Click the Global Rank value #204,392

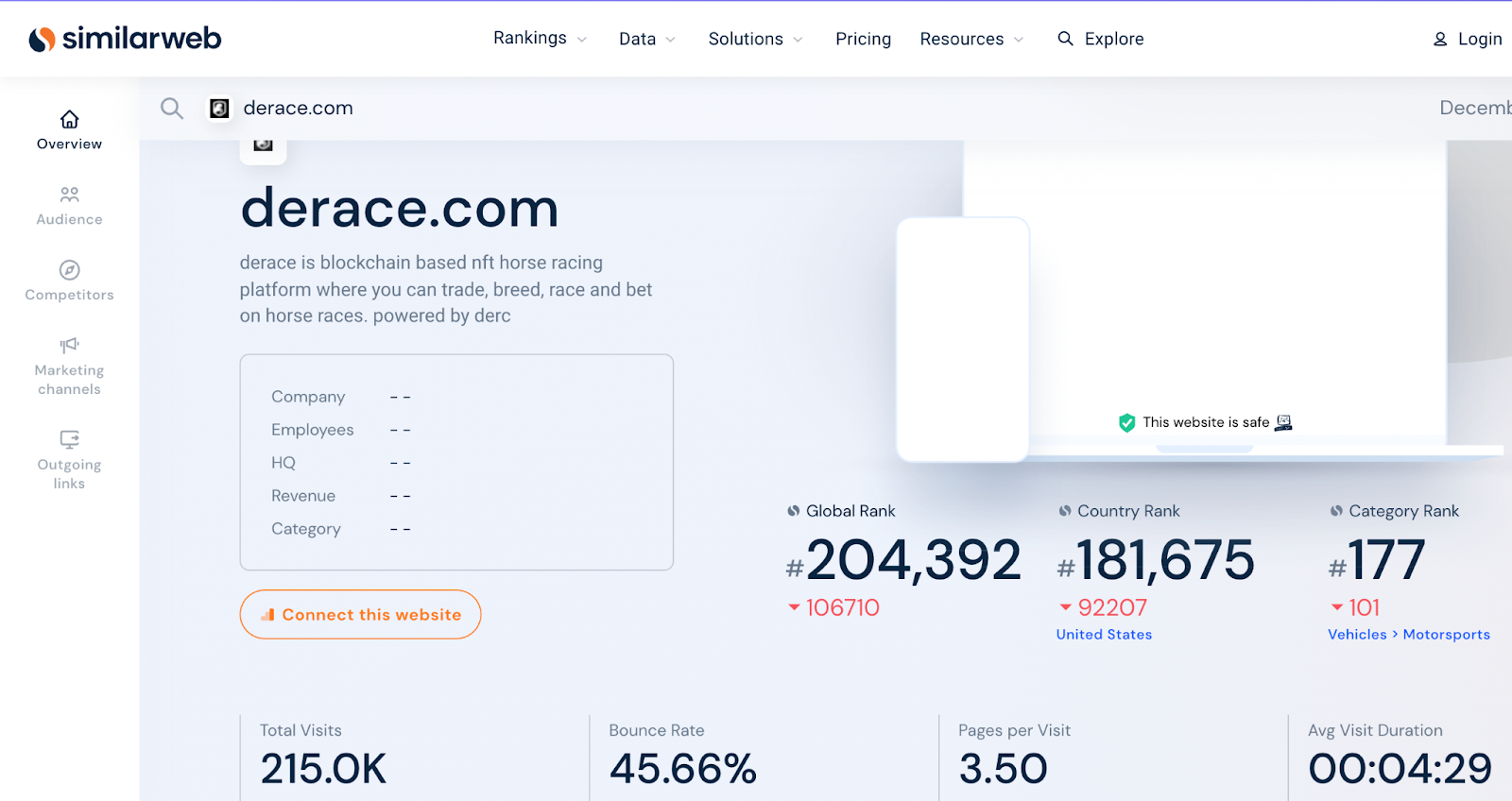[x=903, y=560]
